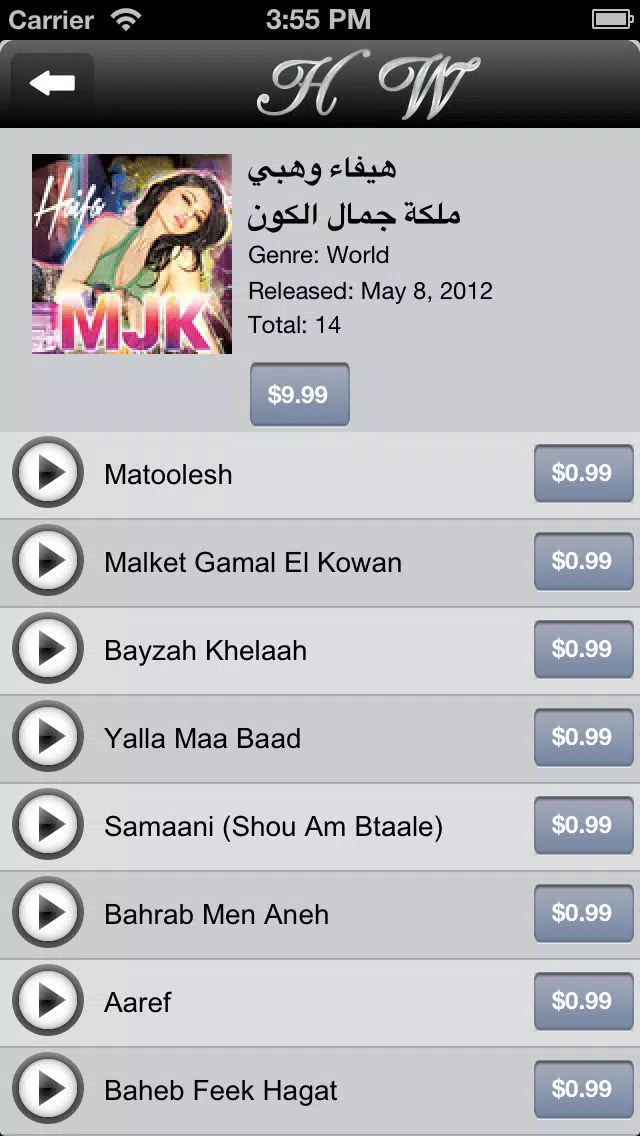
Task: Buy Matoolesh for $0.99
Action: click(x=583, y=473)
